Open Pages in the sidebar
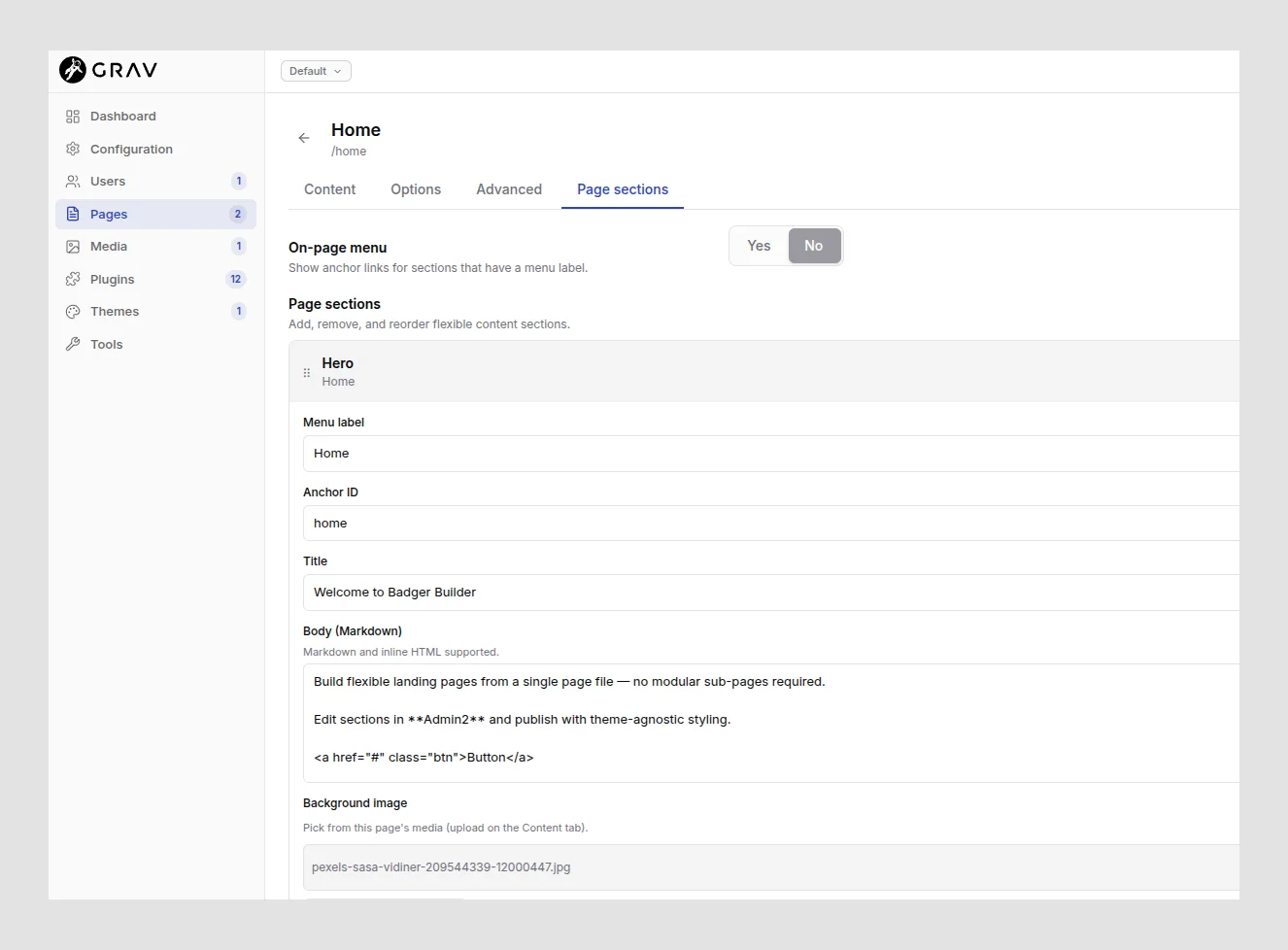The image size is (1288, 950). coord(155,214)
